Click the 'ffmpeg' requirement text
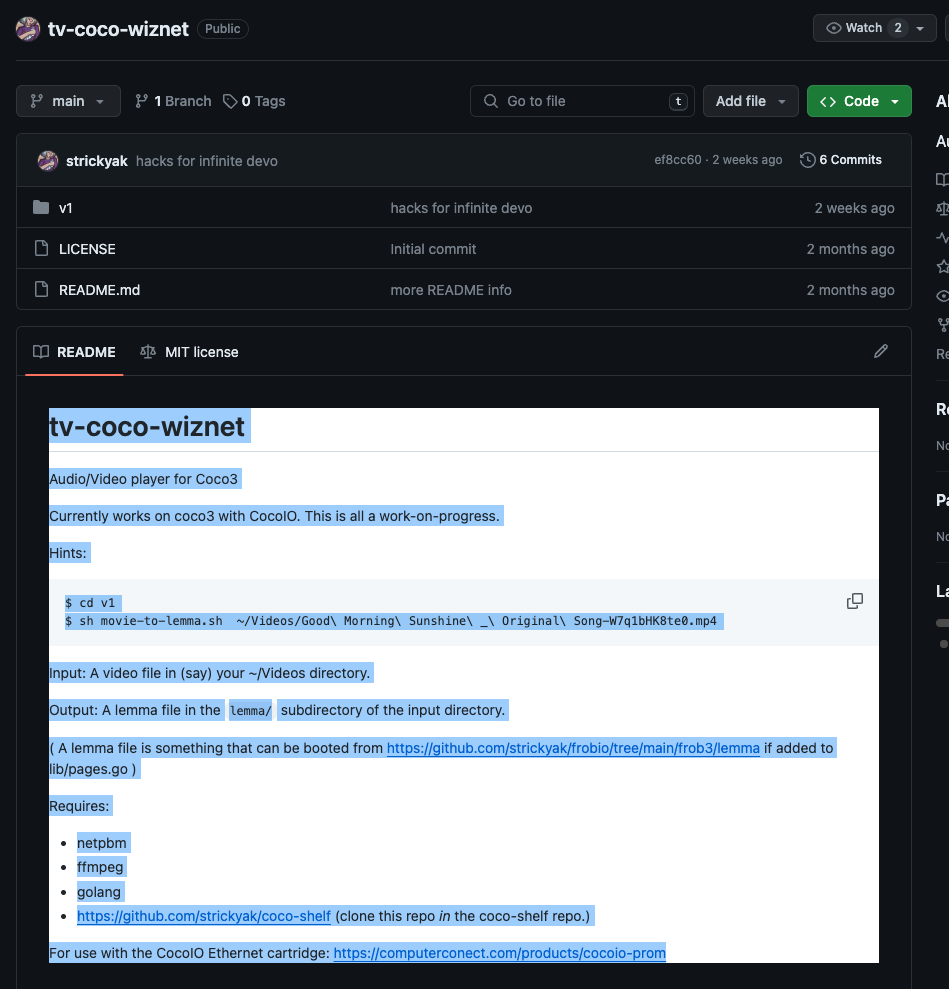The image size is (949, 989). [100, 867]
